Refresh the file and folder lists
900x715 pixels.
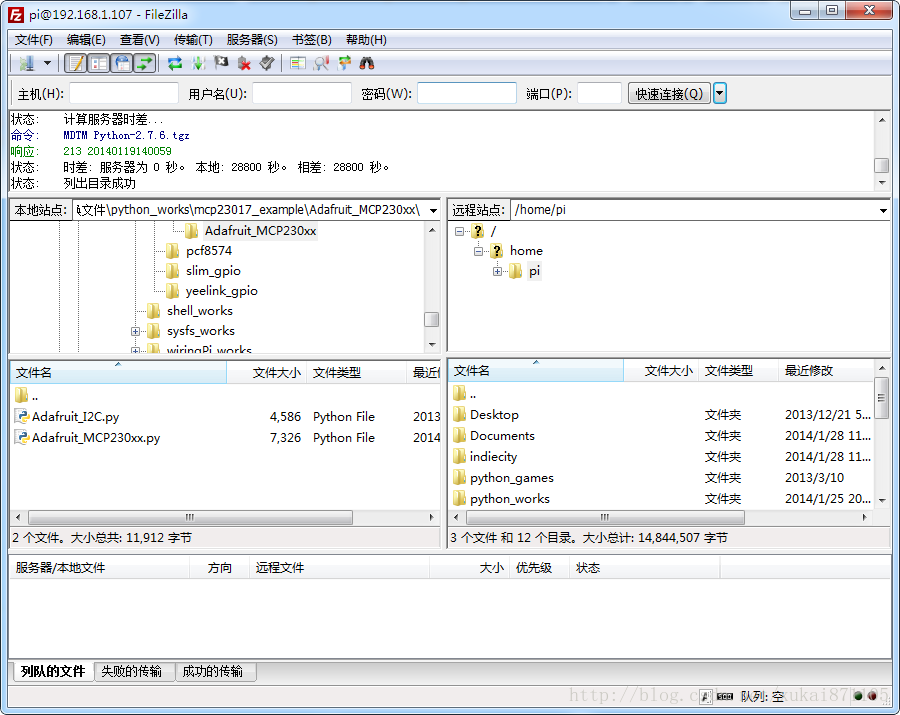pyautogui.click(x=174, y=63)
